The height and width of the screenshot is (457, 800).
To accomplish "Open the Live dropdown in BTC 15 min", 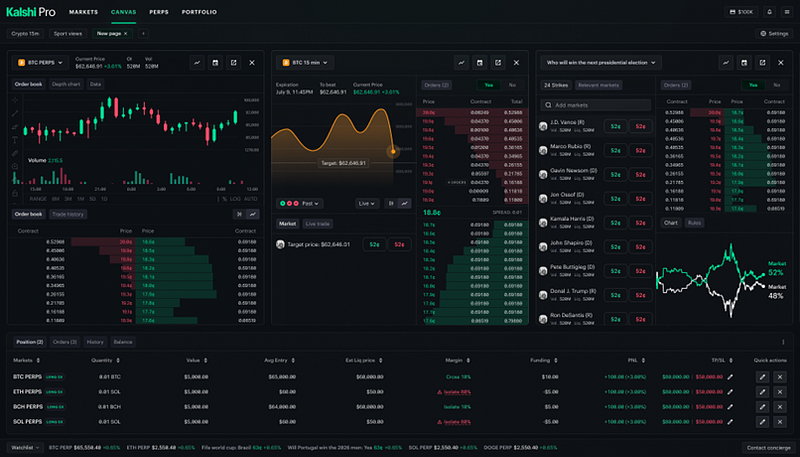I will coord(367,204).
